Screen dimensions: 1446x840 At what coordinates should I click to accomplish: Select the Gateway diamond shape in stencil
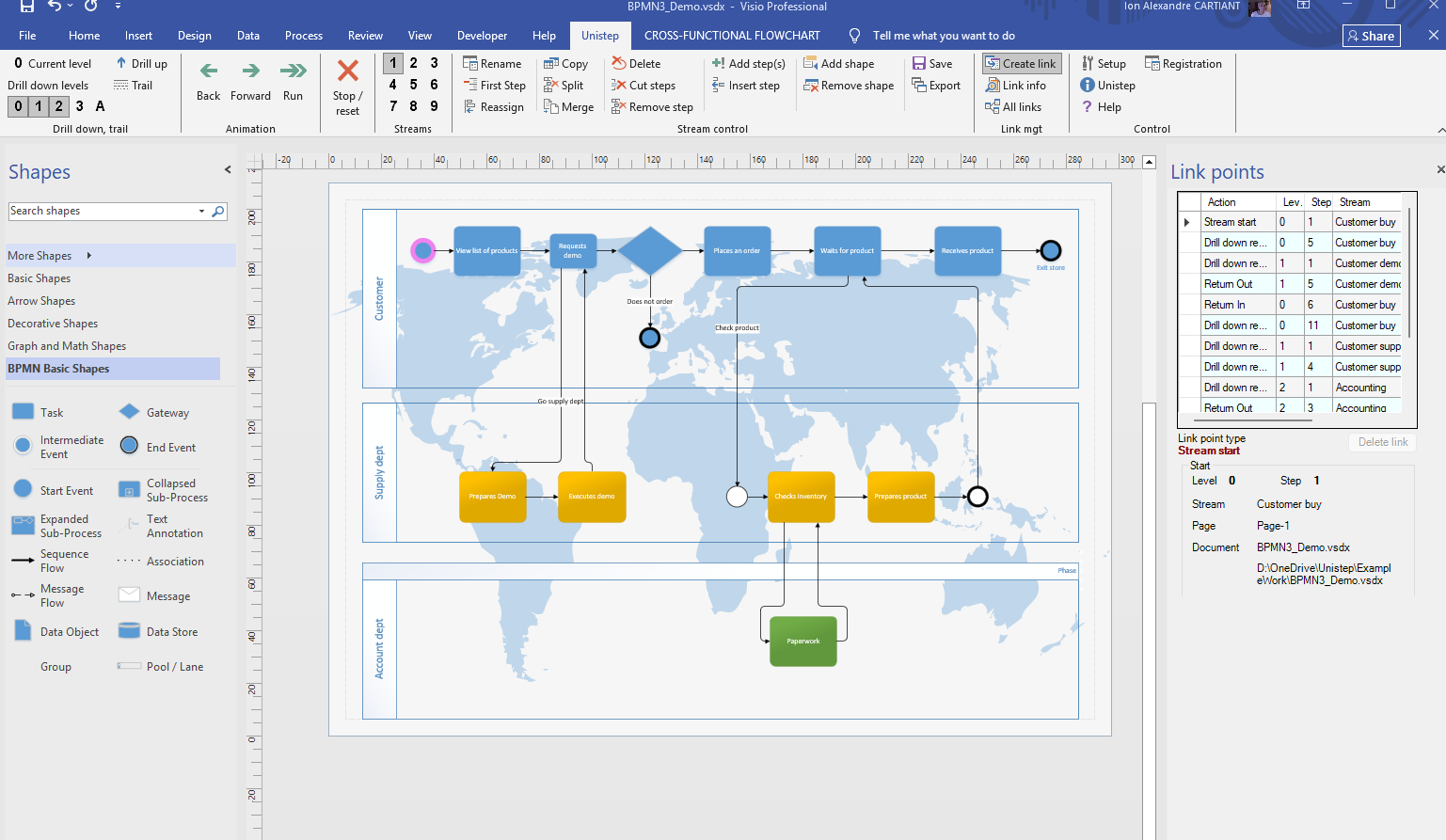130,412
